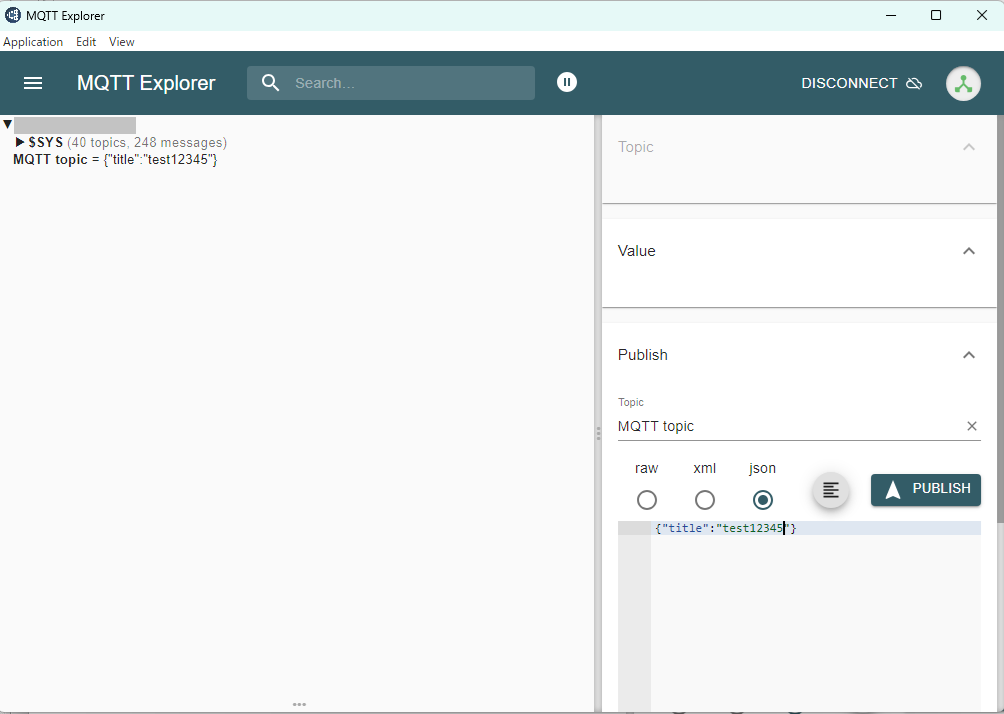Click the format JSON align icon
This screenshot has width=1004, height=714.
click(831, 490)
